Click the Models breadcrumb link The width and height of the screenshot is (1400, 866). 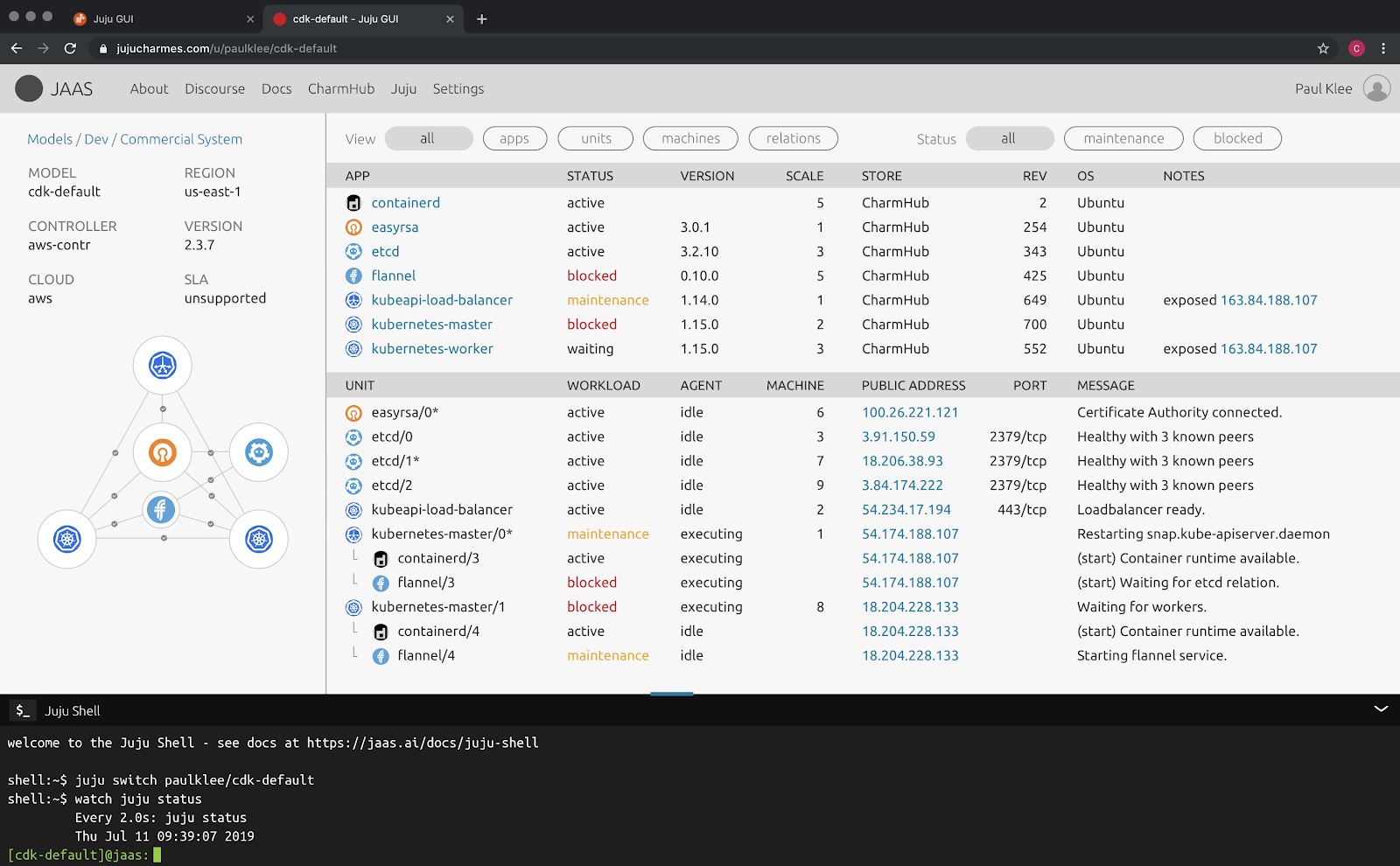click(x=50, y=139)
